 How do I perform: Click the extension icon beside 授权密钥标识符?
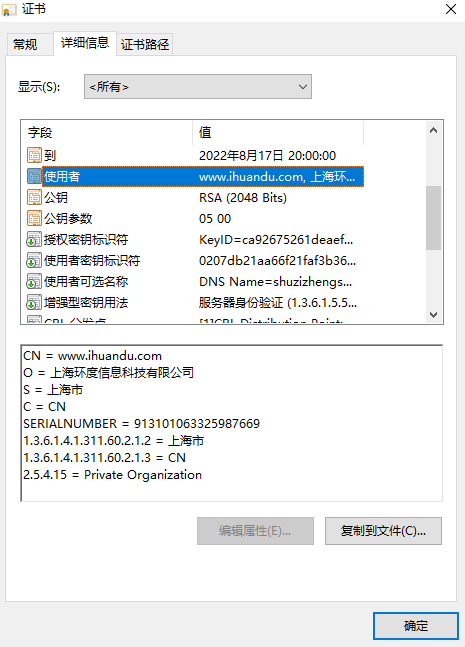34,240
